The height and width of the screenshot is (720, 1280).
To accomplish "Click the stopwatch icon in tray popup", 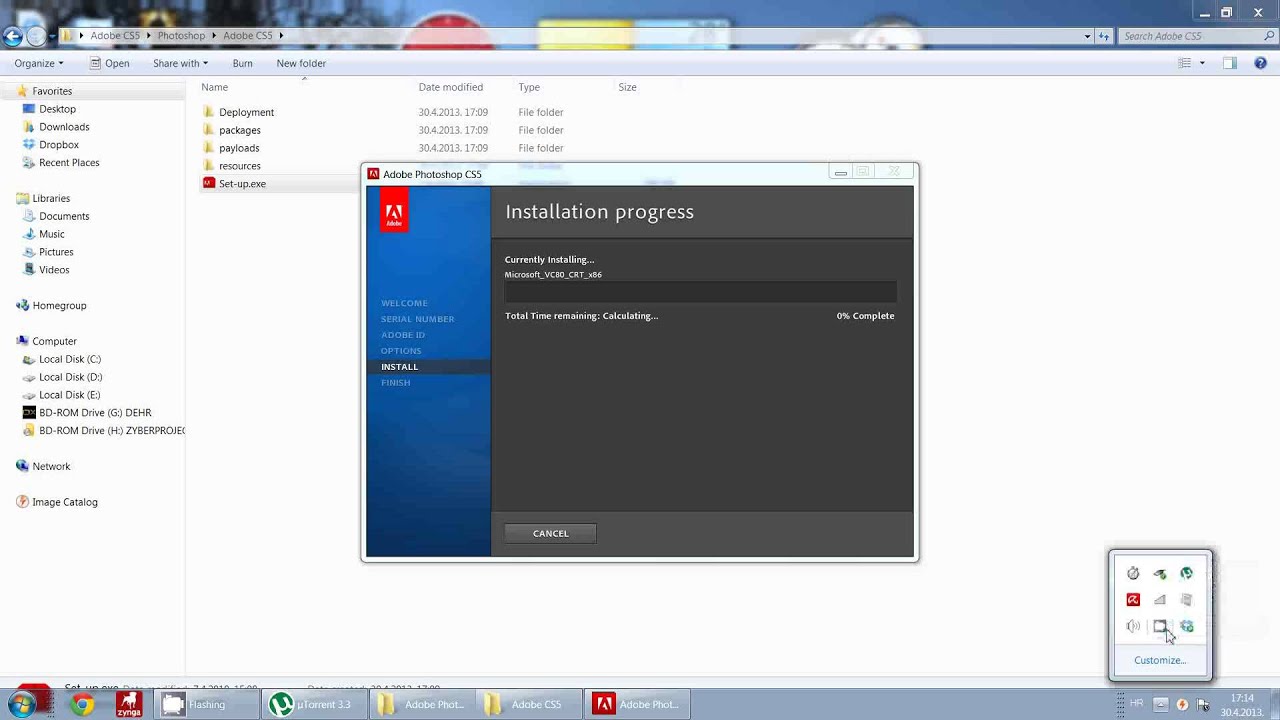I will [x=1133, y=573].
